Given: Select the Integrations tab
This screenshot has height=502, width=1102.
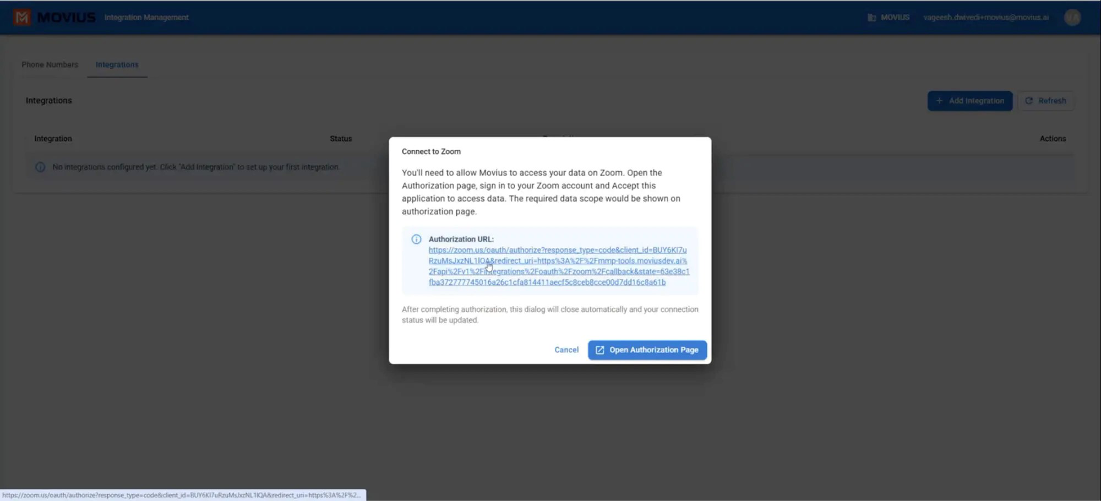Looking at the screenshot, I should pos(117,65).
